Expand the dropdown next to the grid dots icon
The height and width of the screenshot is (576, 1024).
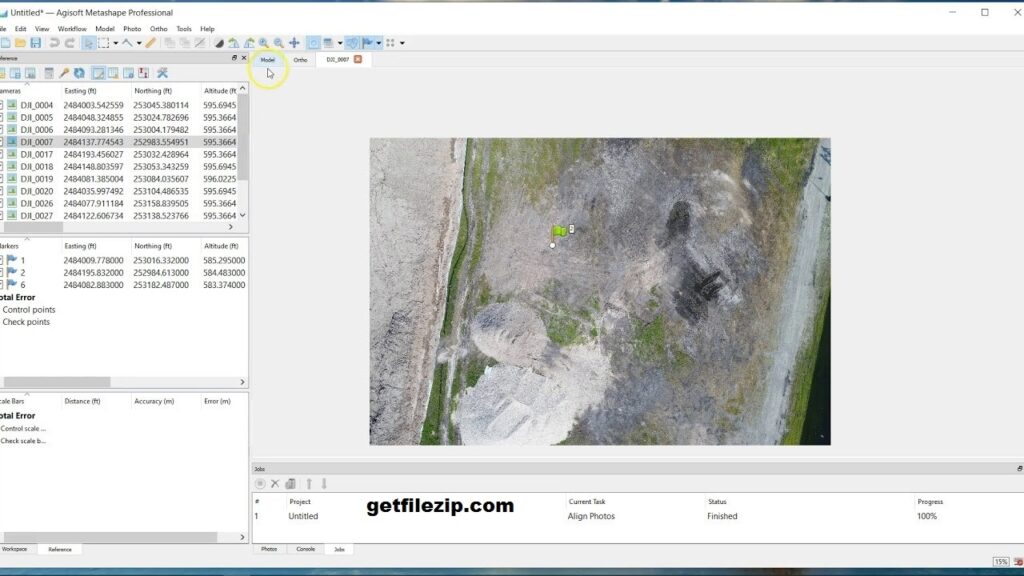pyautogui.click(x=402, y=43)
